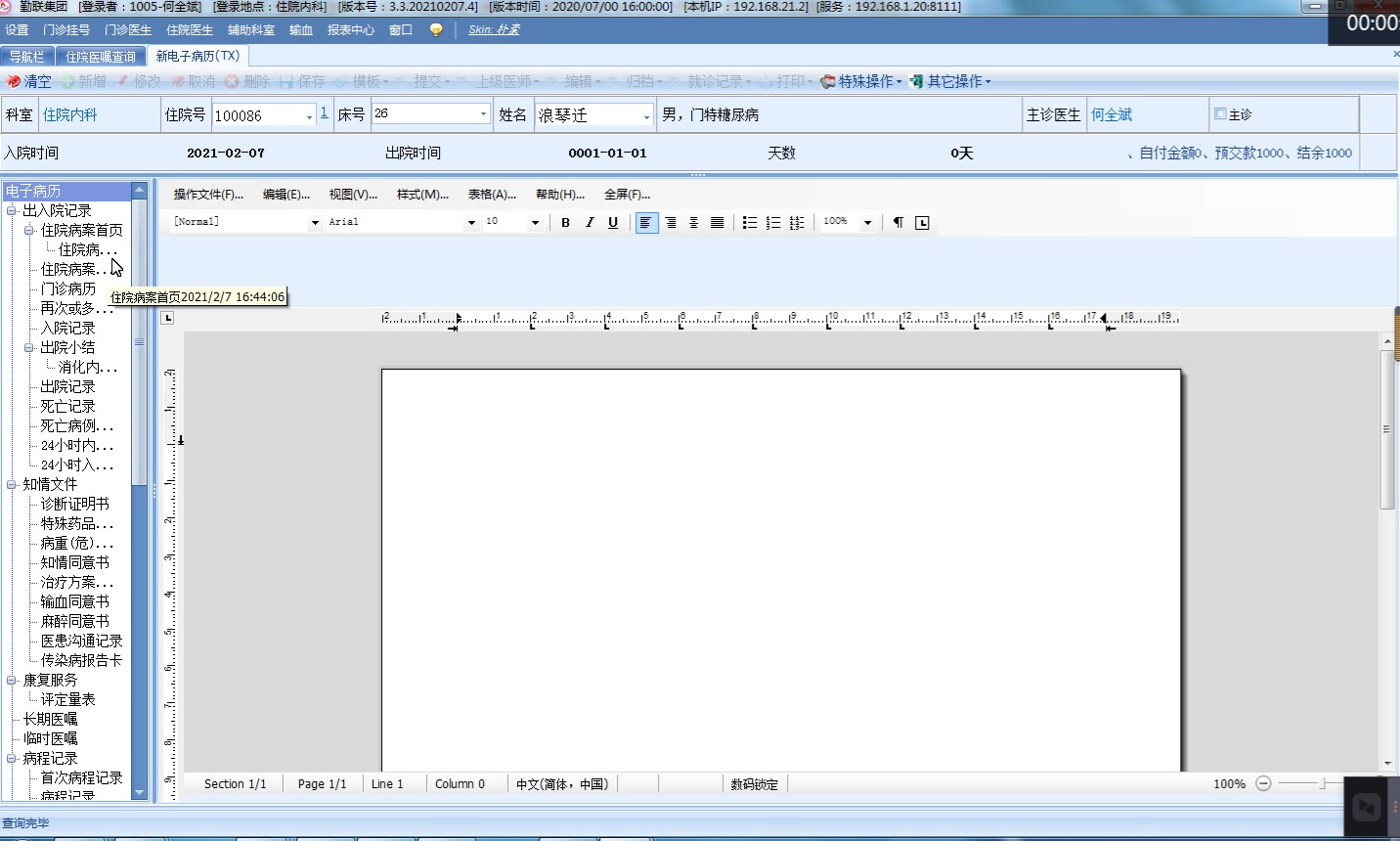The image size is (1400, 841).
Task: Switch to the 住院医嘱查询 tab
Action: pos(101,57)
